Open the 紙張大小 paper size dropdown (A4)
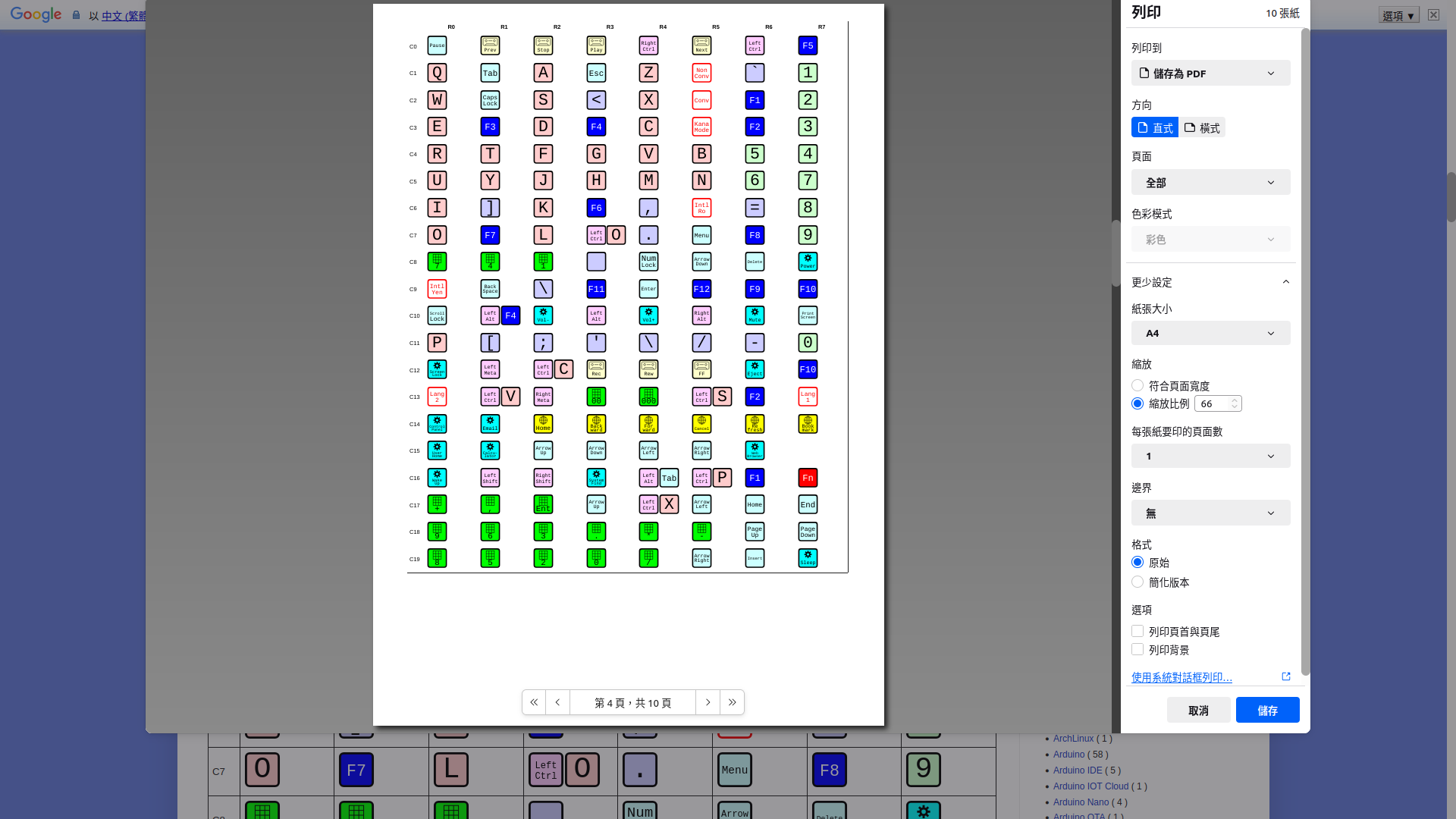The image size is (1456, 819). 1211,333
